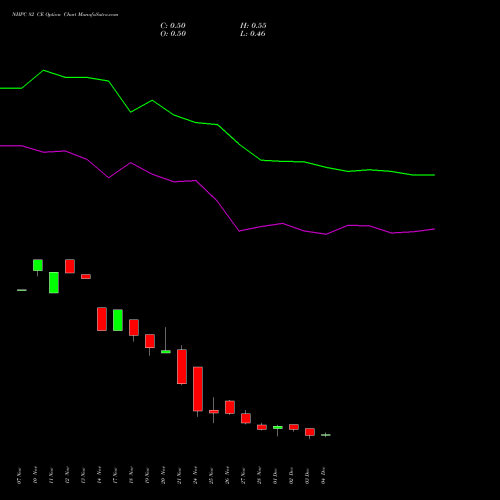Screen dimensions: 500x500
Task: Click the 12 Nov date label
Action: coord(67,476)
